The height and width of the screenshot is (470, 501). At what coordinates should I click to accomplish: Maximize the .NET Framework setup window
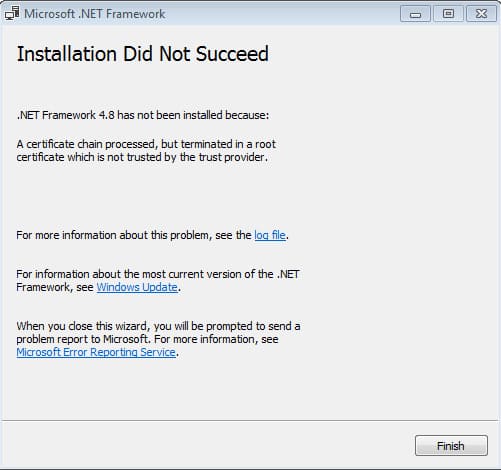(448, 14)
